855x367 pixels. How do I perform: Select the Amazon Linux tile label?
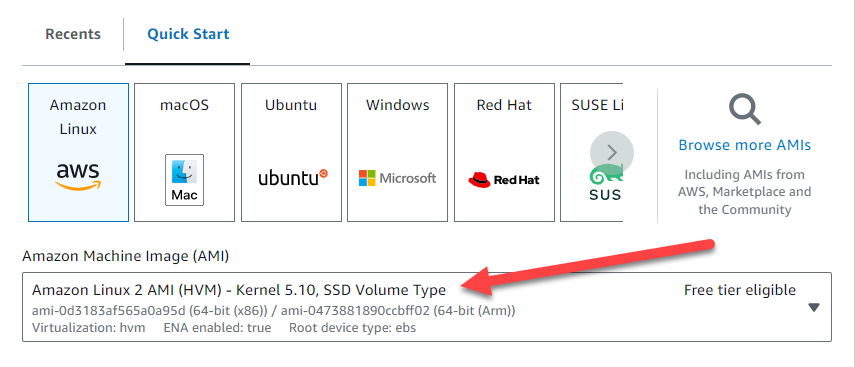point(78,117)
